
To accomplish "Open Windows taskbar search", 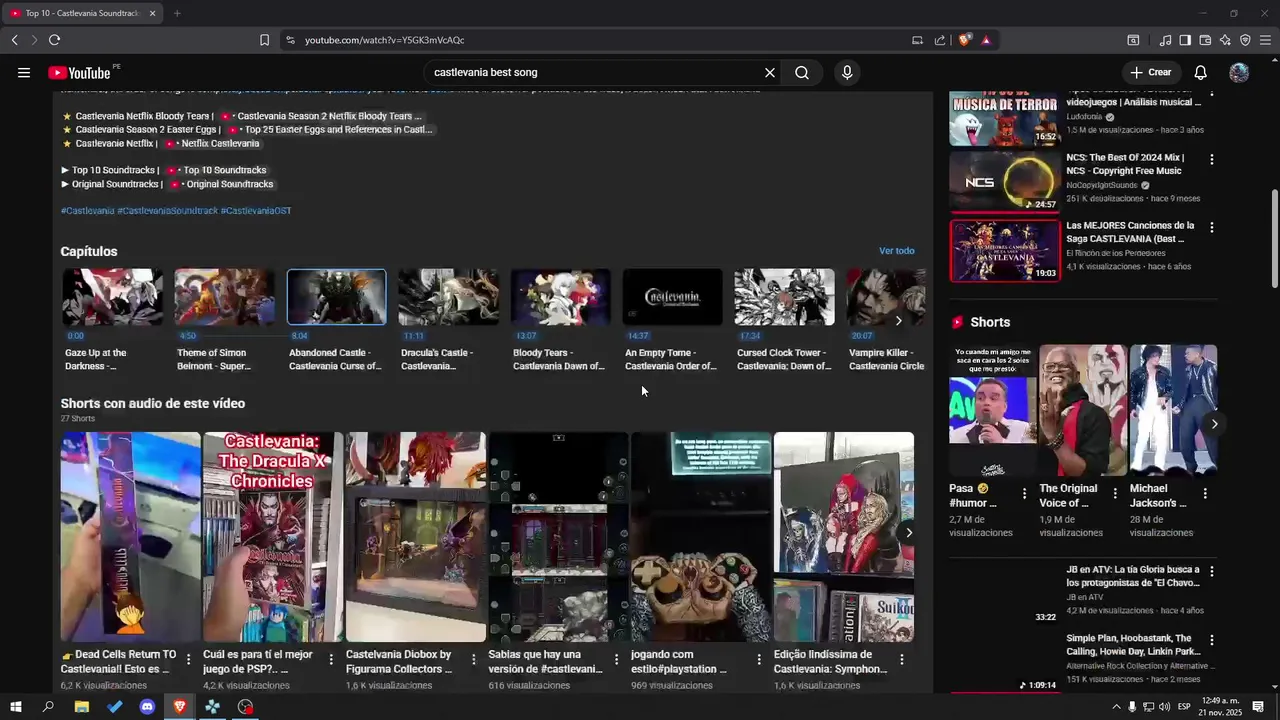I will (48, 707).
